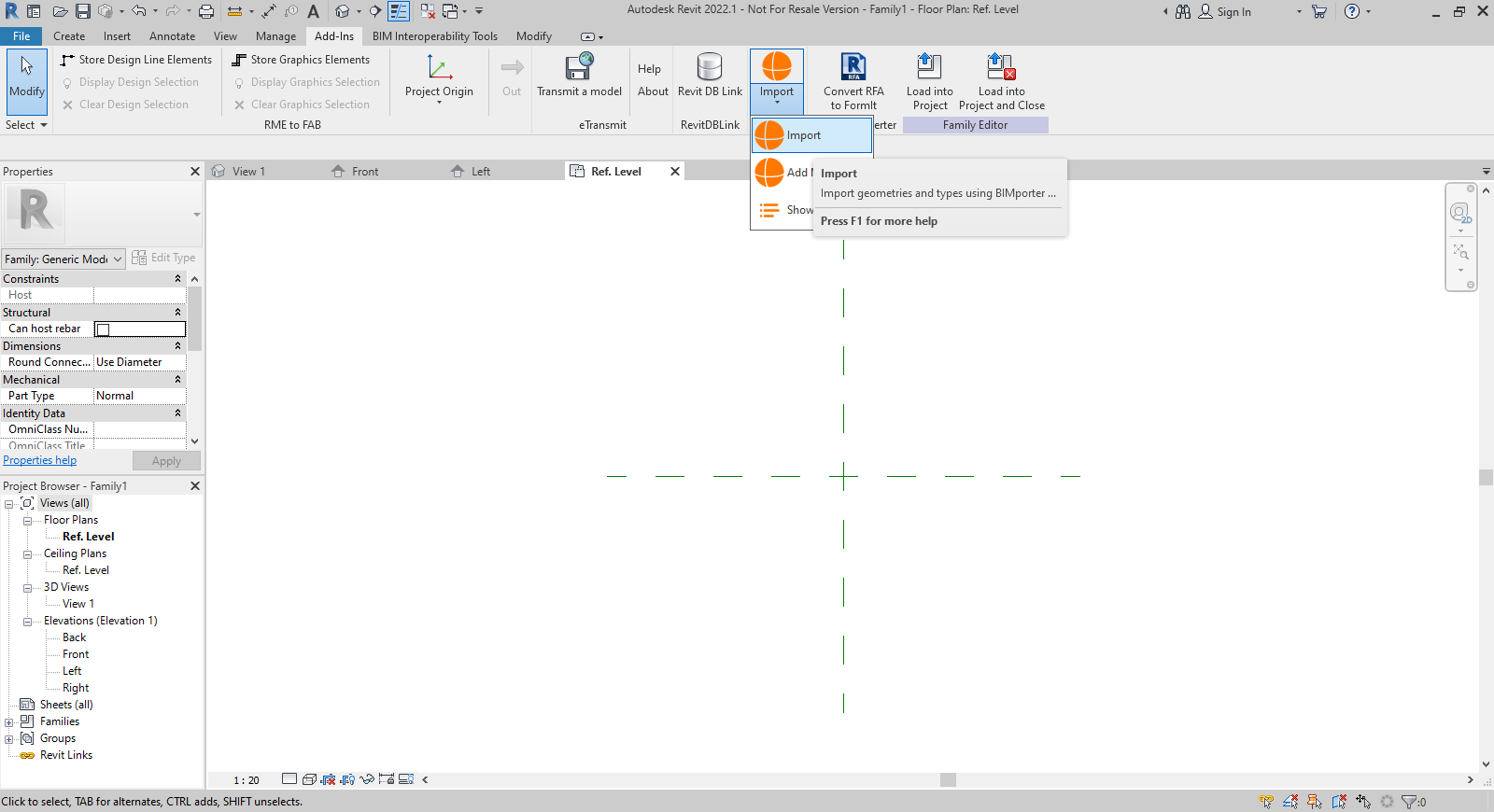This screenshot has height=812, width=1494.
Task: Click Zoom in Region icon on navigation bar
Action: click(x=1461, y=252)
